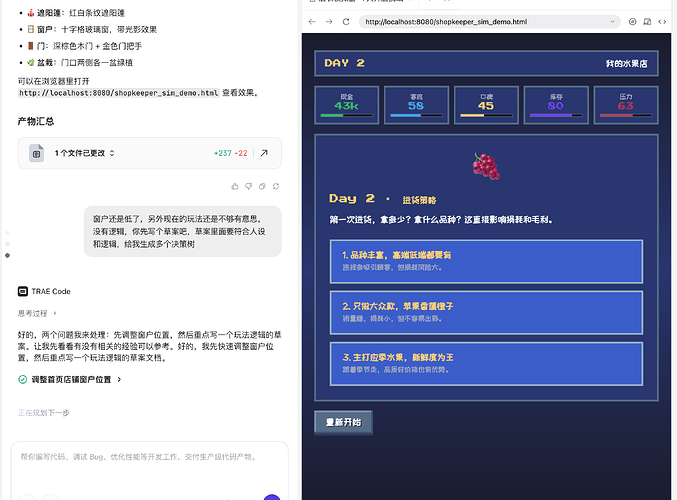Click the 'DAY 2' header text
This screenshot has width=677, height=500.
[x=345, y=63]
